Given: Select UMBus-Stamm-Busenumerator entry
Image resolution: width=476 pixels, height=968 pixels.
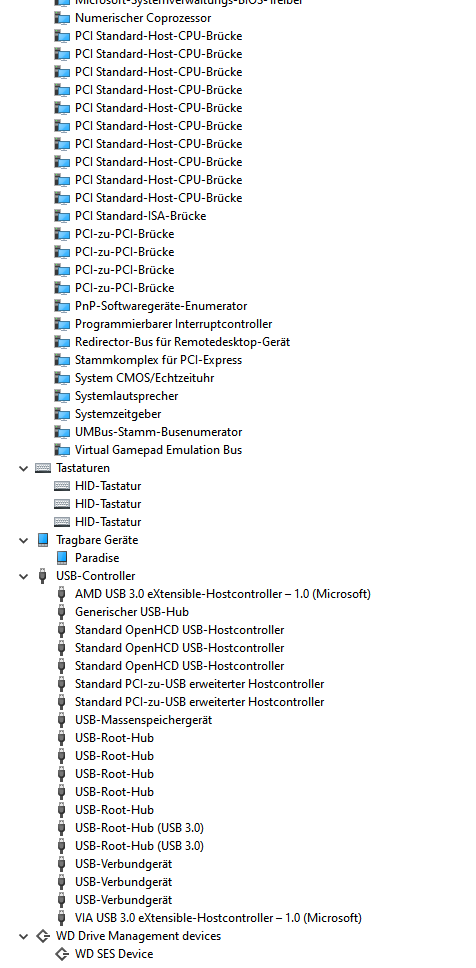Looking at the screenshot, I should click(159, 432).
